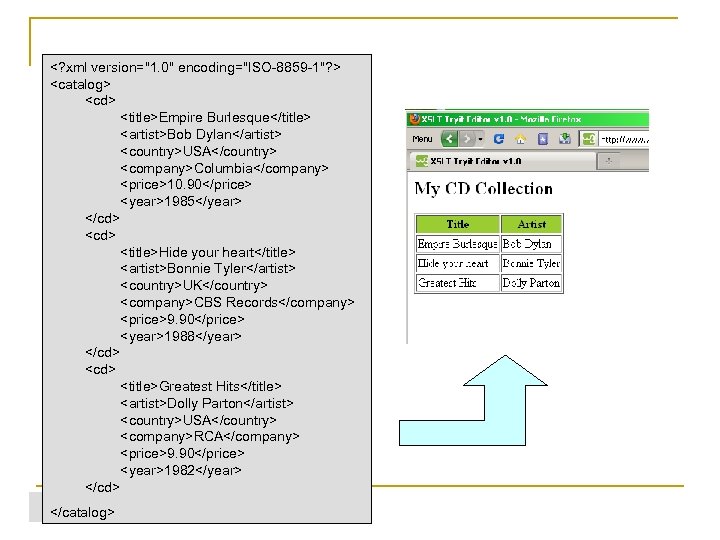Go to the Home page icon
Viewport: 720px width, 540px height.
[x=520, y=139]
